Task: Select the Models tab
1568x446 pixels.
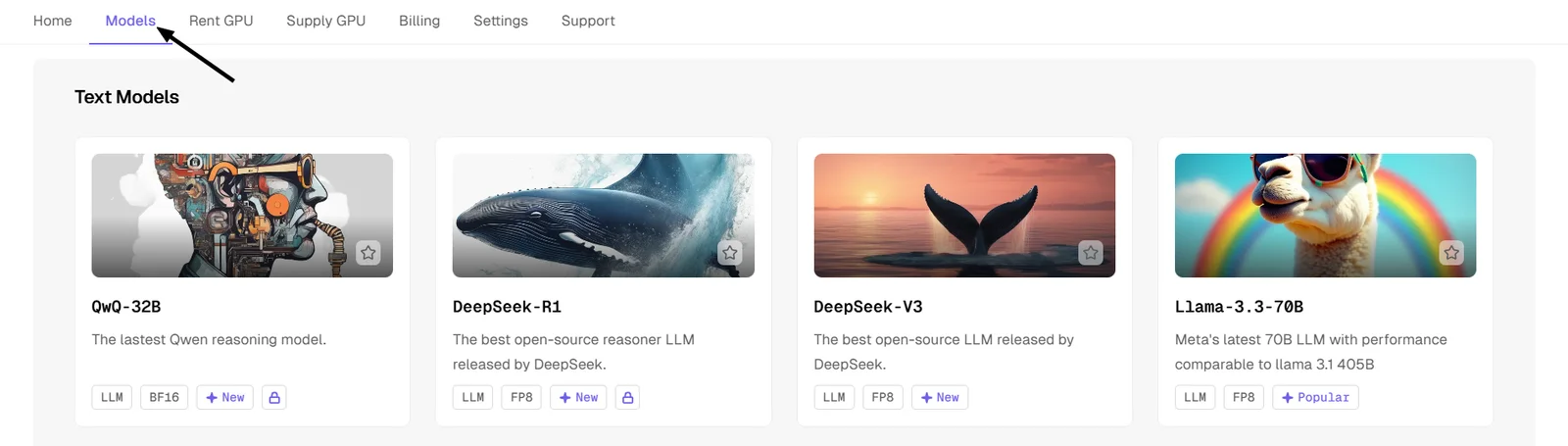Action: click(x=130, y=21)
